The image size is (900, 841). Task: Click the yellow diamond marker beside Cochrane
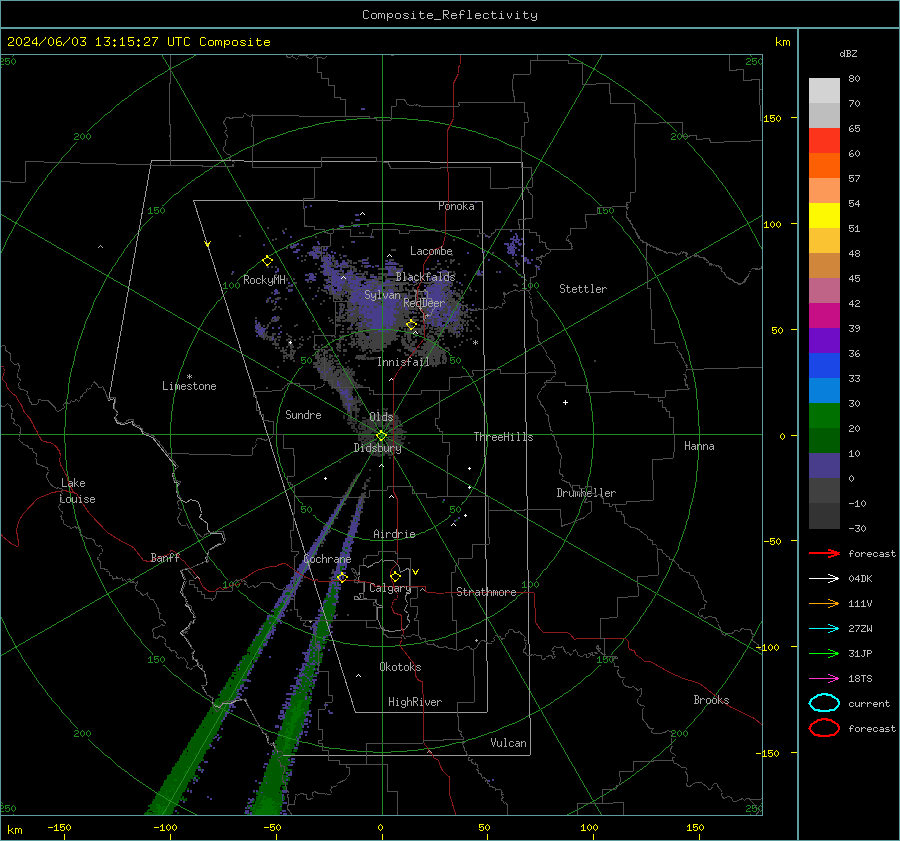coord(342,577)
